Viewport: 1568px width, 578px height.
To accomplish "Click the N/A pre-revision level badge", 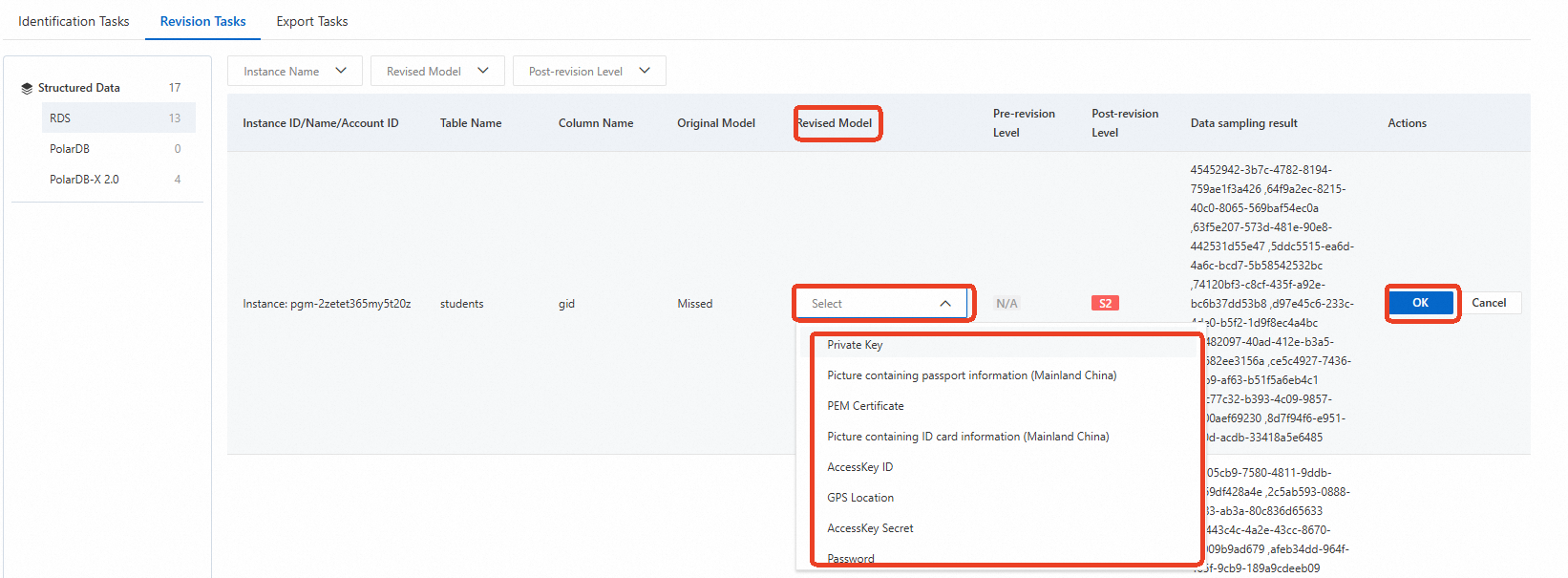I will (1006, 304).
